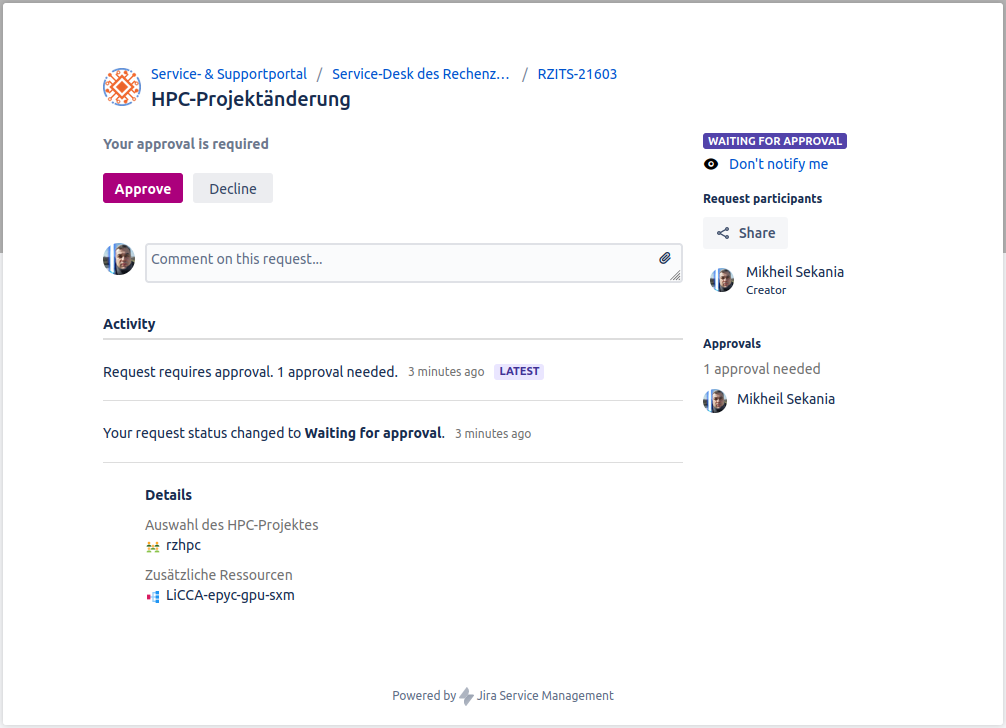Click the creator's avatar under Request participants

pyautogui.click(x=722, y=280)
